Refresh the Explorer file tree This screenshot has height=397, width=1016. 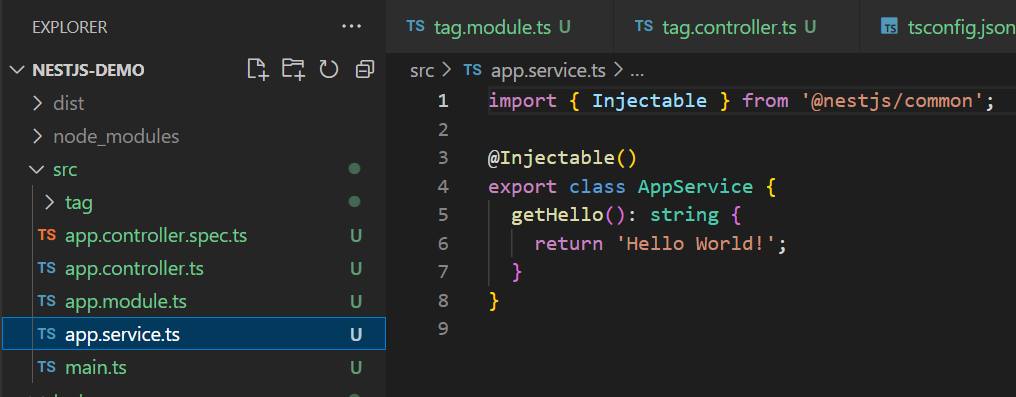tap(329, 69)
